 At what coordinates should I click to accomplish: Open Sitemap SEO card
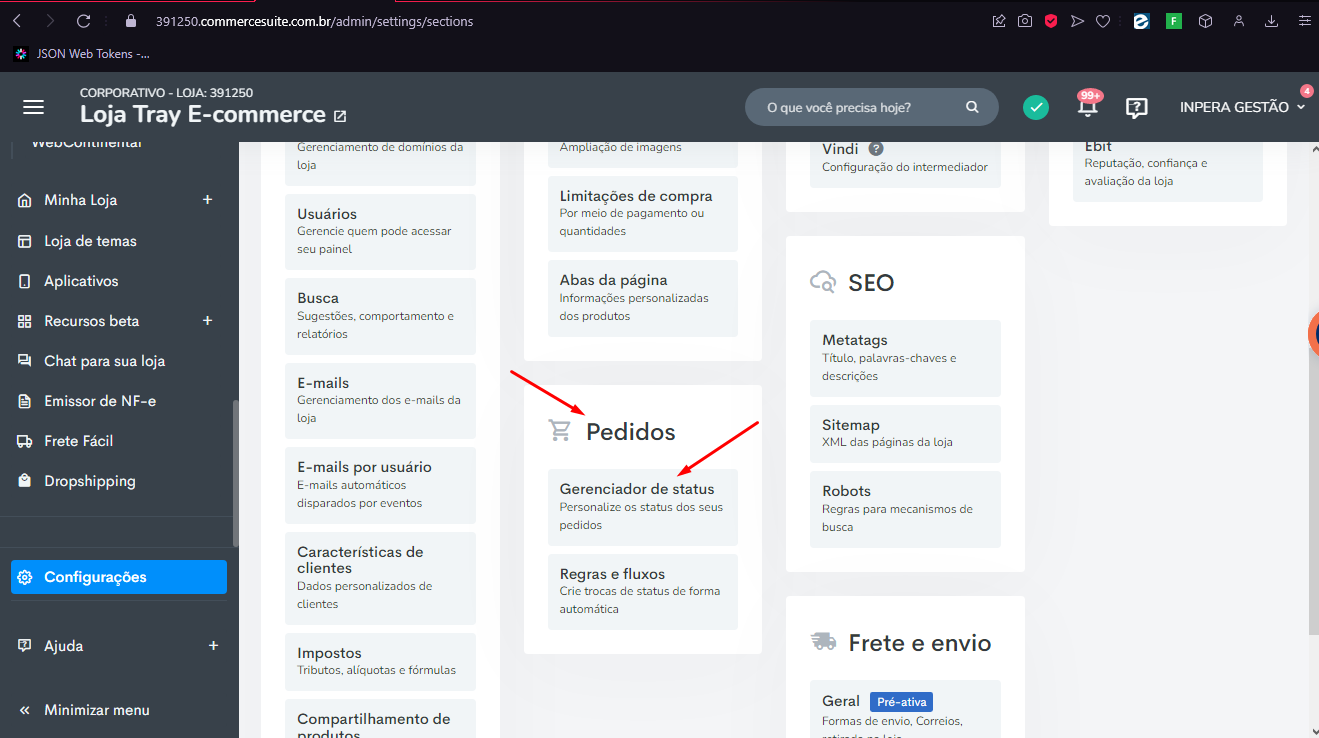905,433
